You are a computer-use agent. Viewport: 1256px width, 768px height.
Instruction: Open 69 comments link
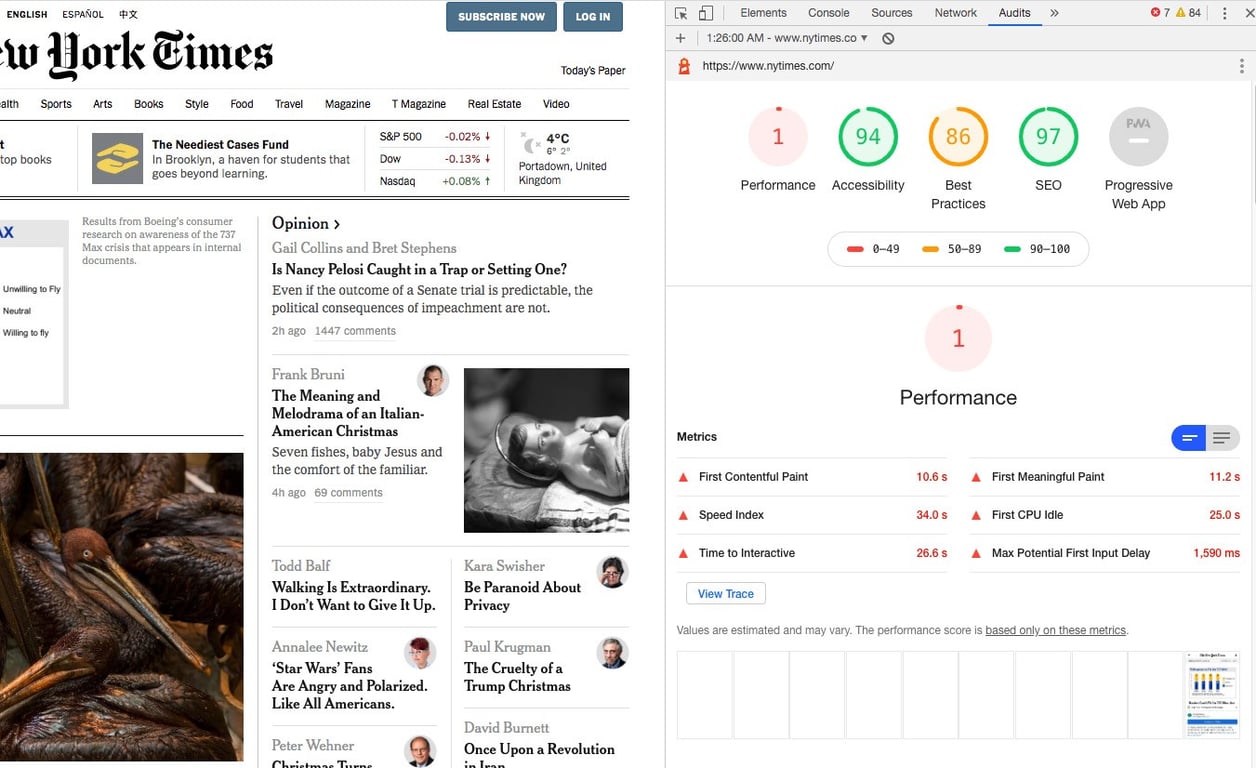coord(348,493)
